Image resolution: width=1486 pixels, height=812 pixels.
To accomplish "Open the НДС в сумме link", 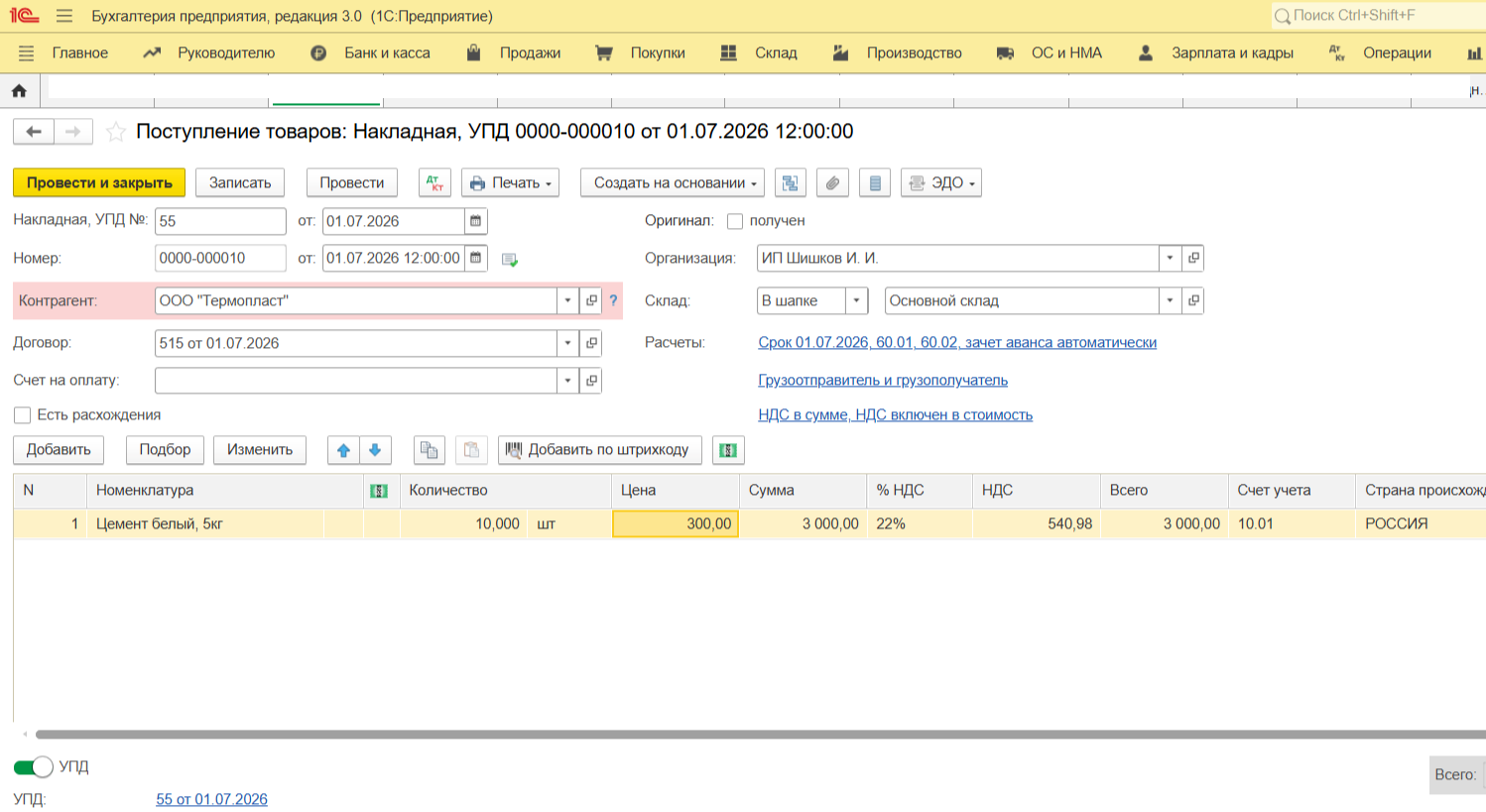I will tap(895, 414).
